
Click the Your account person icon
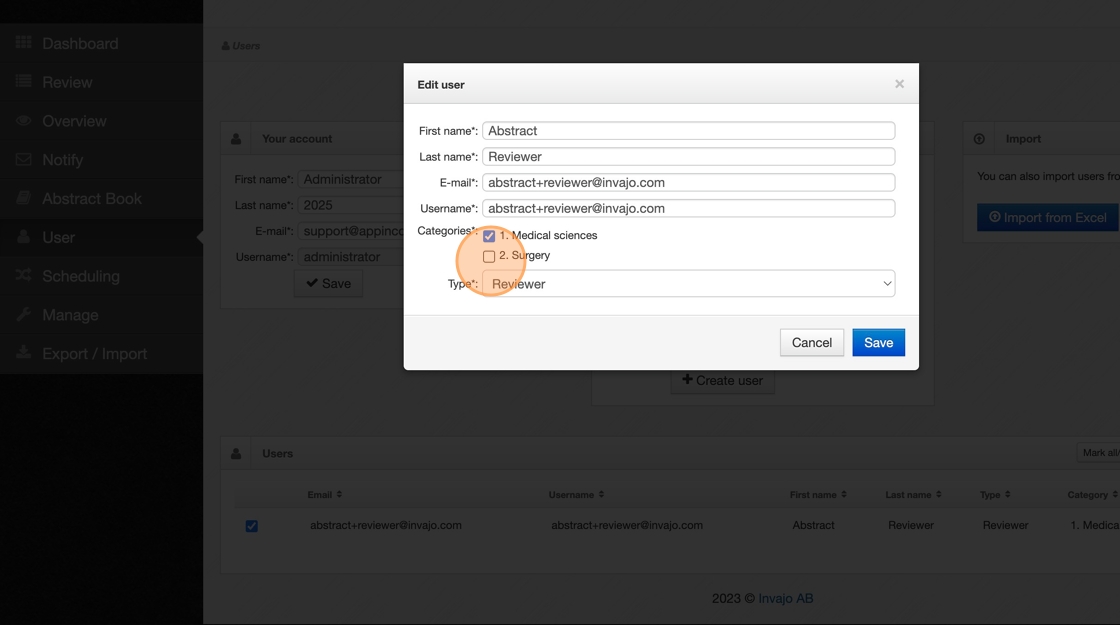pos(236,139)
